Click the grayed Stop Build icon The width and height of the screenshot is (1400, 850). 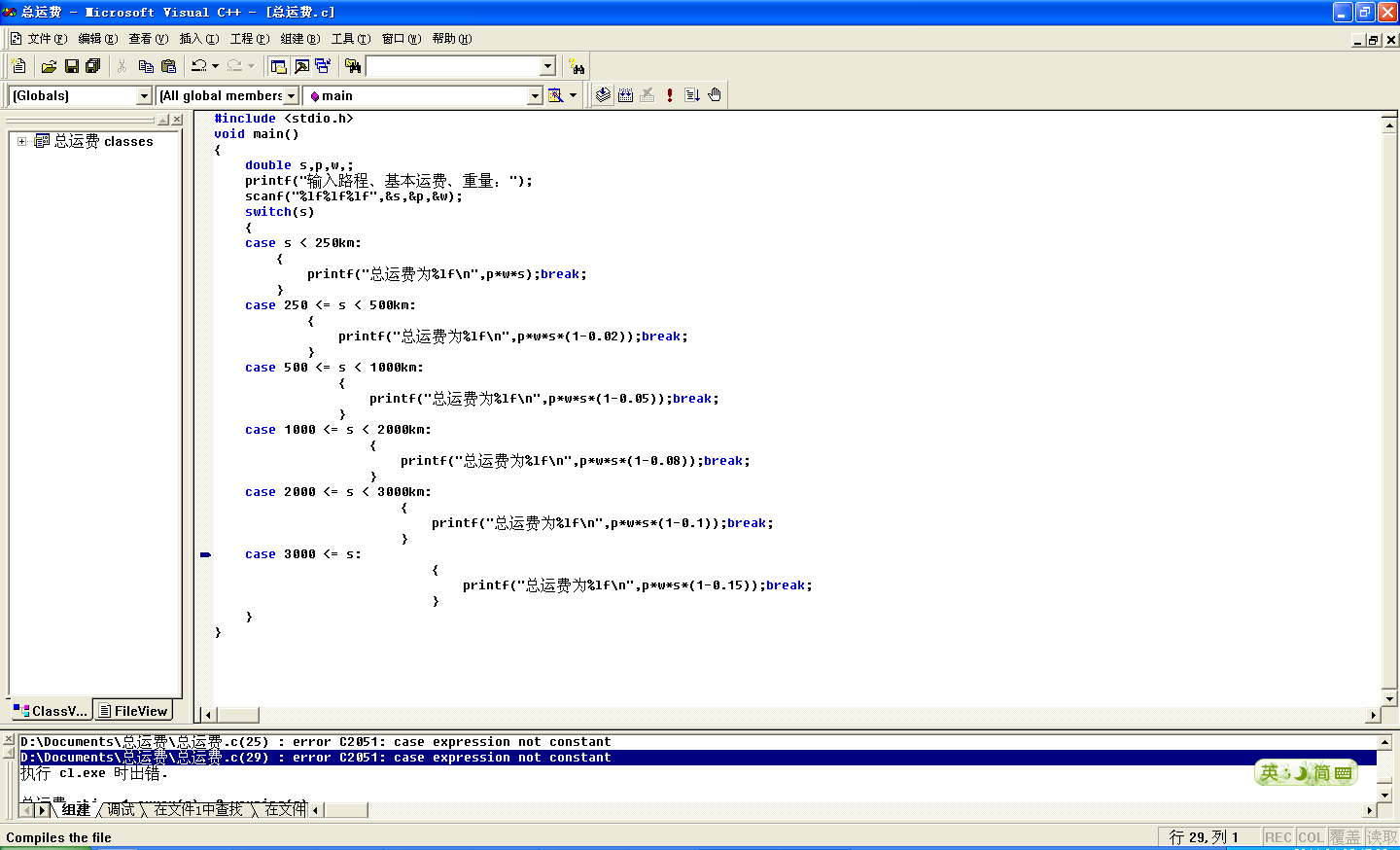[647, 95]
